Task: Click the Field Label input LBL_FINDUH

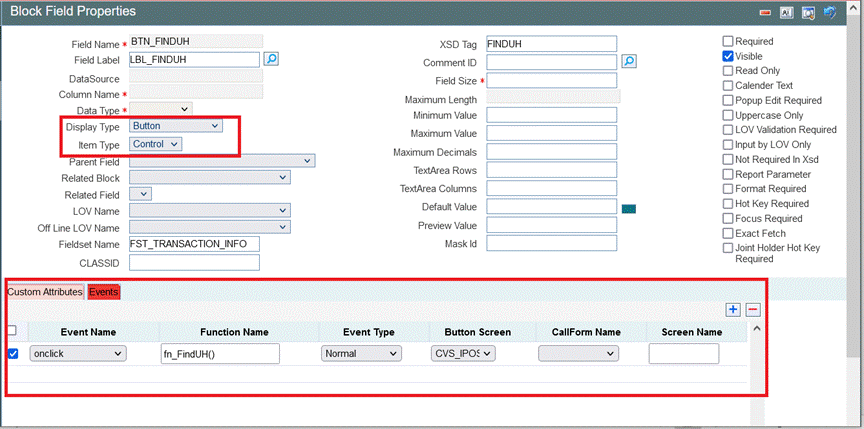Action: [194, 59]
